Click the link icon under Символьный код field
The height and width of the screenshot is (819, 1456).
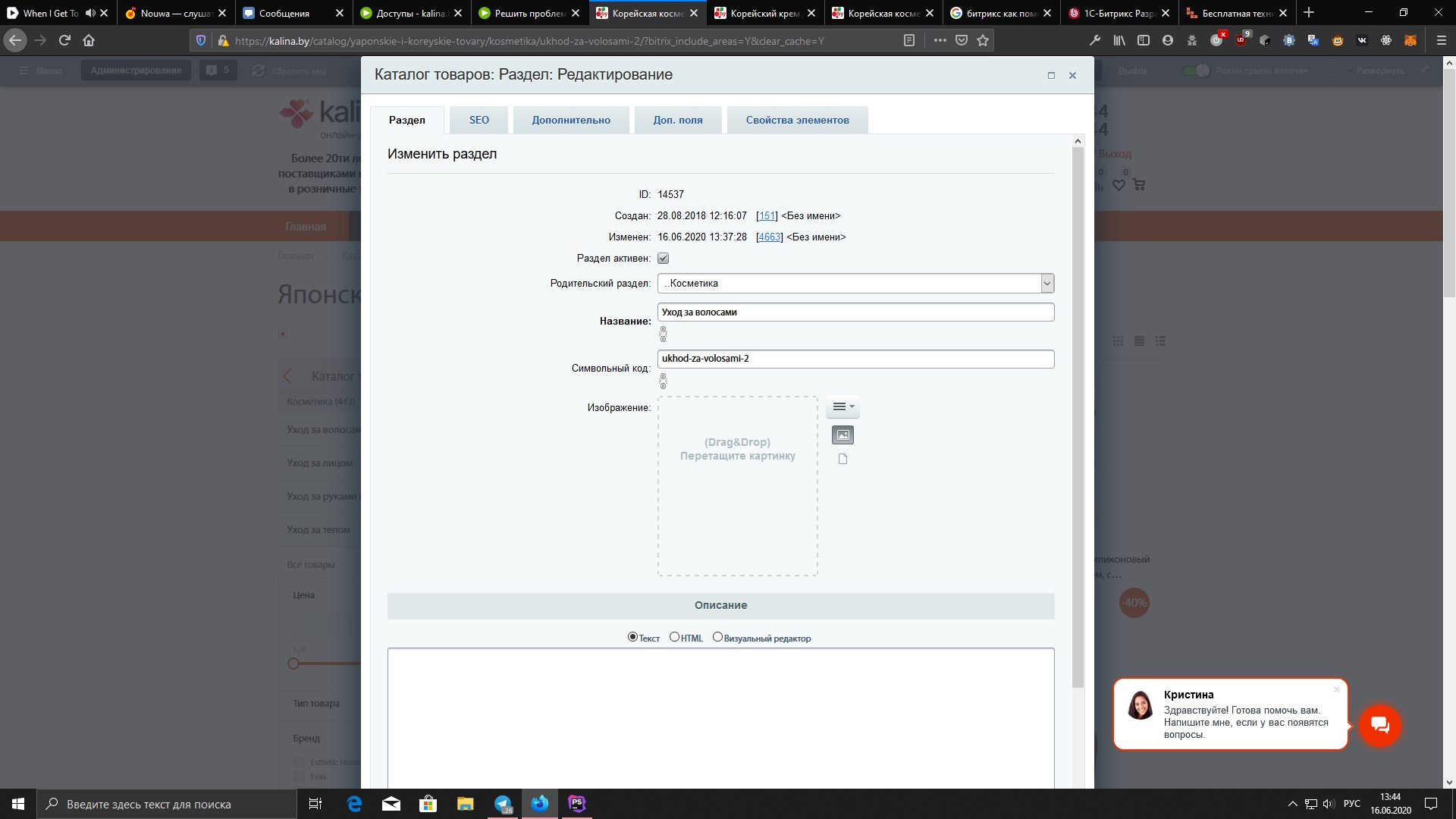(x=663, y=381)
